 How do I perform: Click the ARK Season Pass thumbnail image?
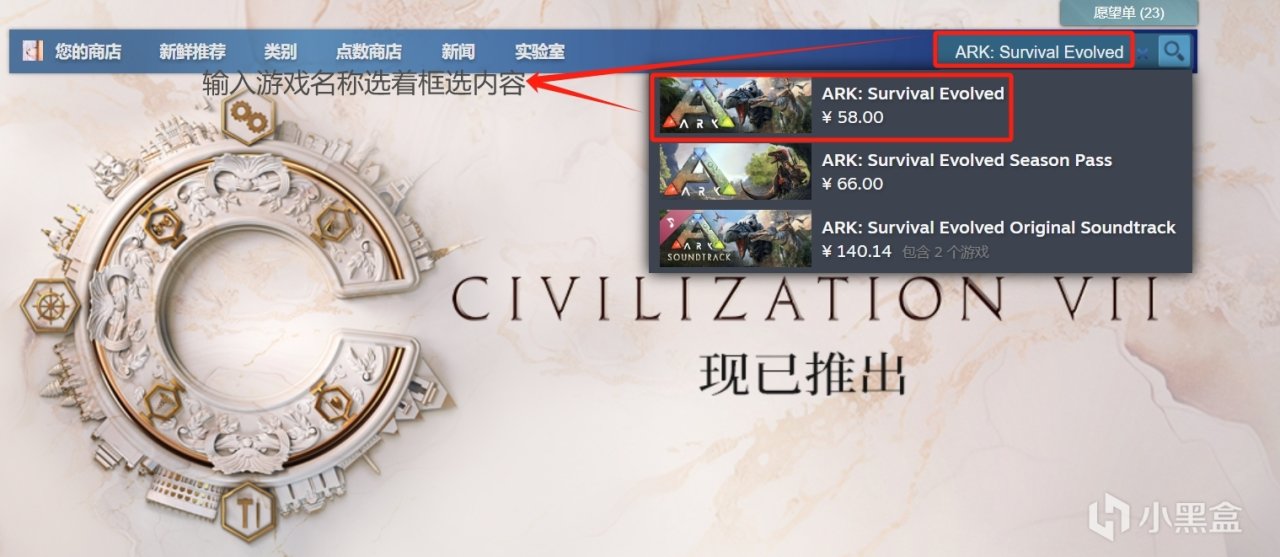[x=735, y=171]
